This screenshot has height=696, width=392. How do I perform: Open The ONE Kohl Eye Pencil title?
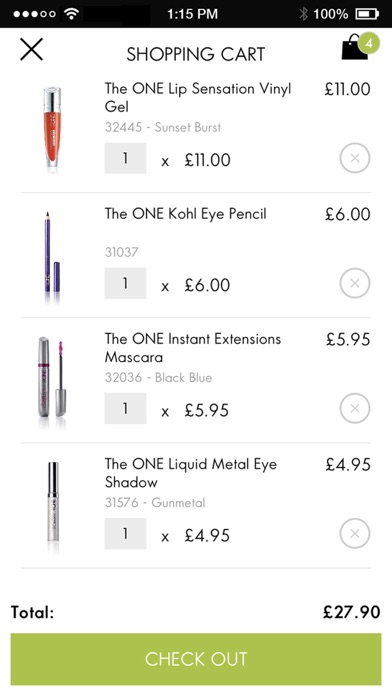tap(186, 214)
